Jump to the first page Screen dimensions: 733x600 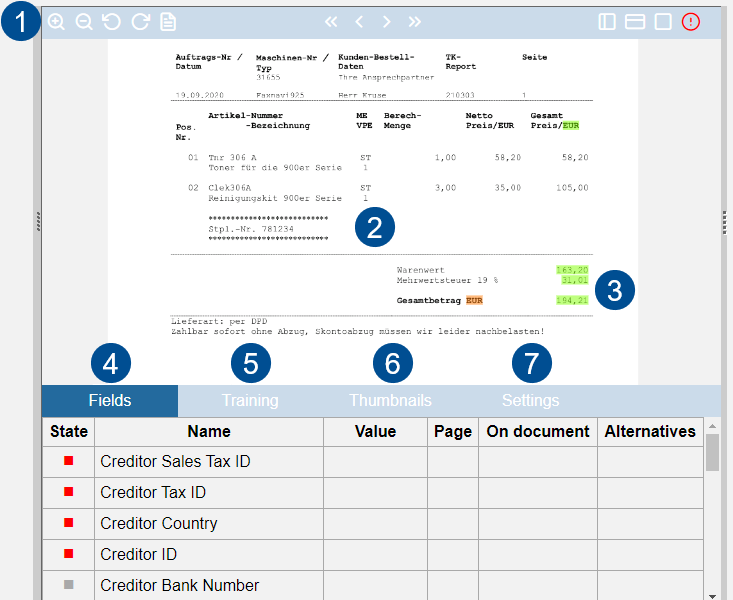(331, 21)
